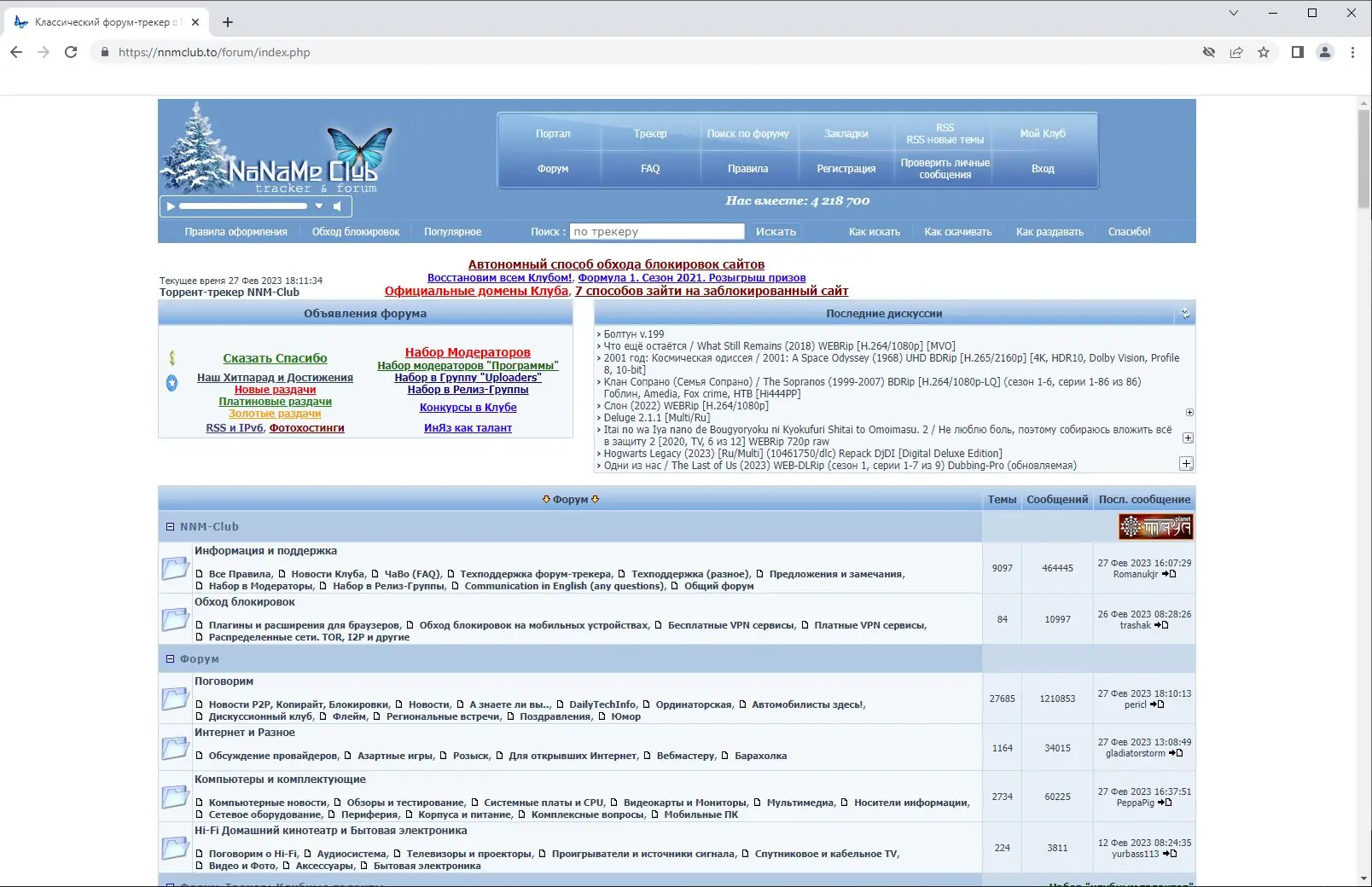Go back to the previous page
Screen dimensions: 1372x887
click(16, 52)
